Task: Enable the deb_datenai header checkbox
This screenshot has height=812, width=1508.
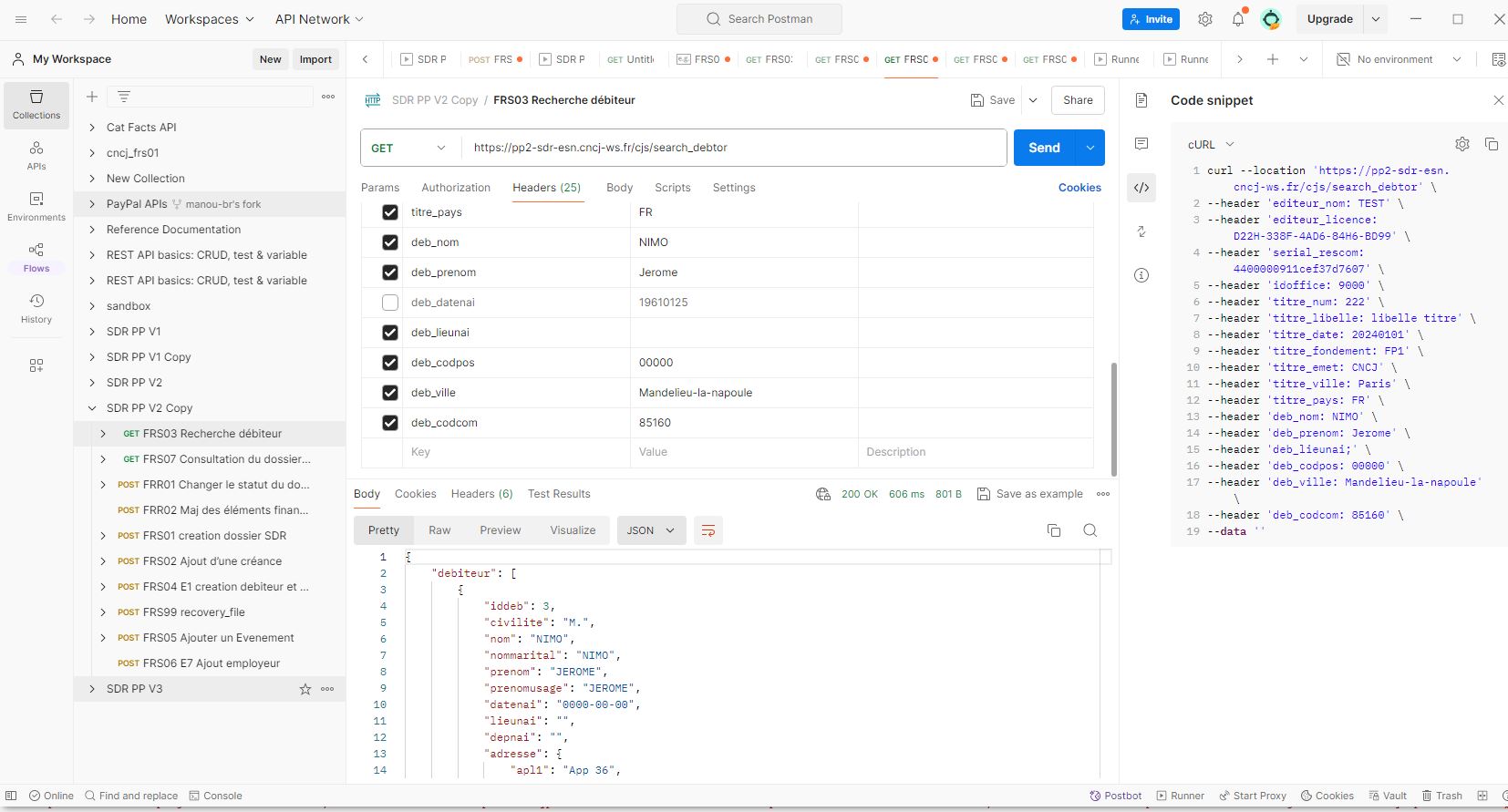Action: coord(390,303)
